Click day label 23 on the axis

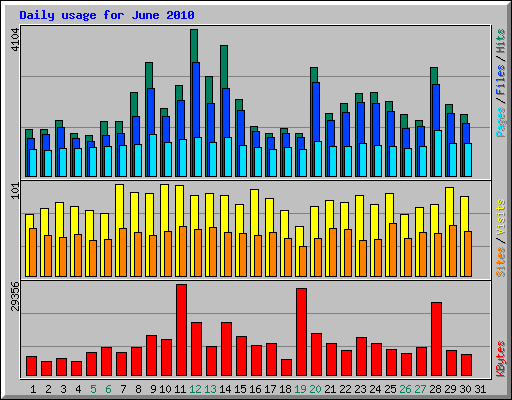click(360, 389)
